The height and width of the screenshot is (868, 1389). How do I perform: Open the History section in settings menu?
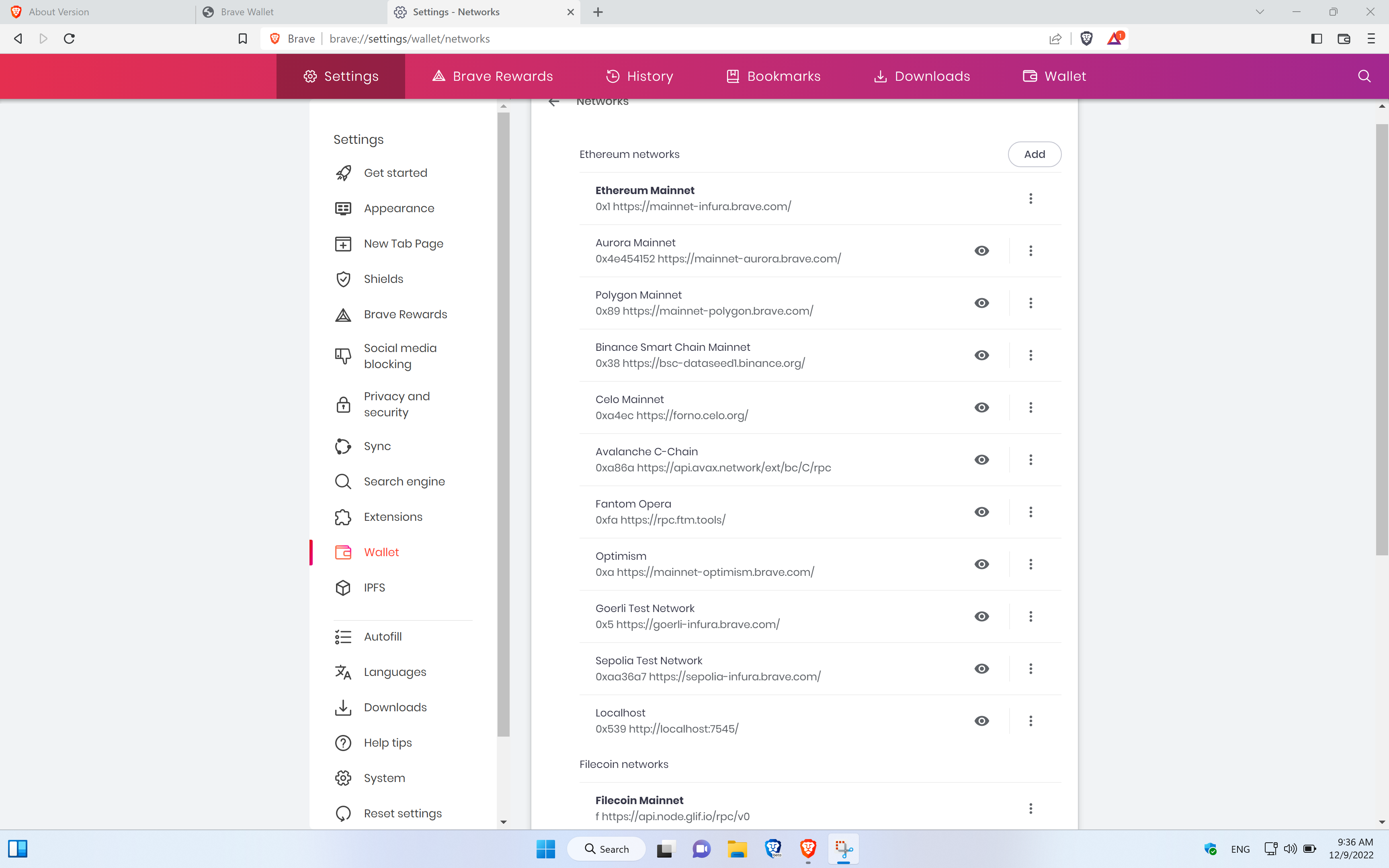639,76
